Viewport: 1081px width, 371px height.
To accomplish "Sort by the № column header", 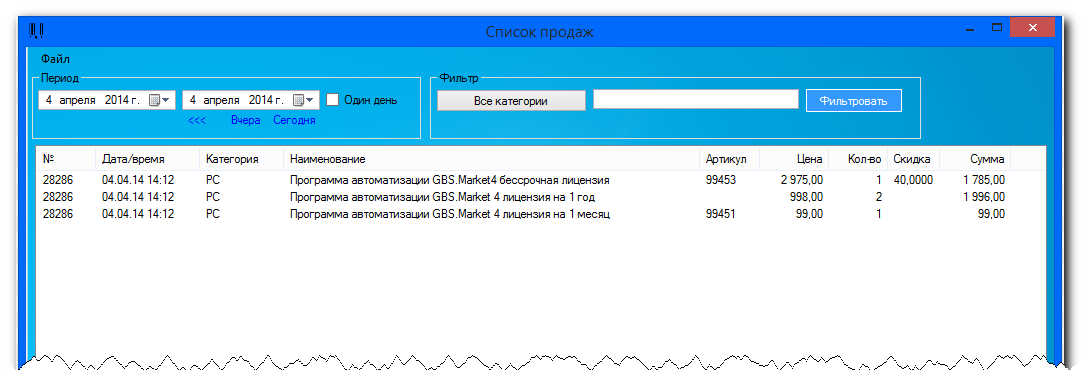I will pos(65,159).
